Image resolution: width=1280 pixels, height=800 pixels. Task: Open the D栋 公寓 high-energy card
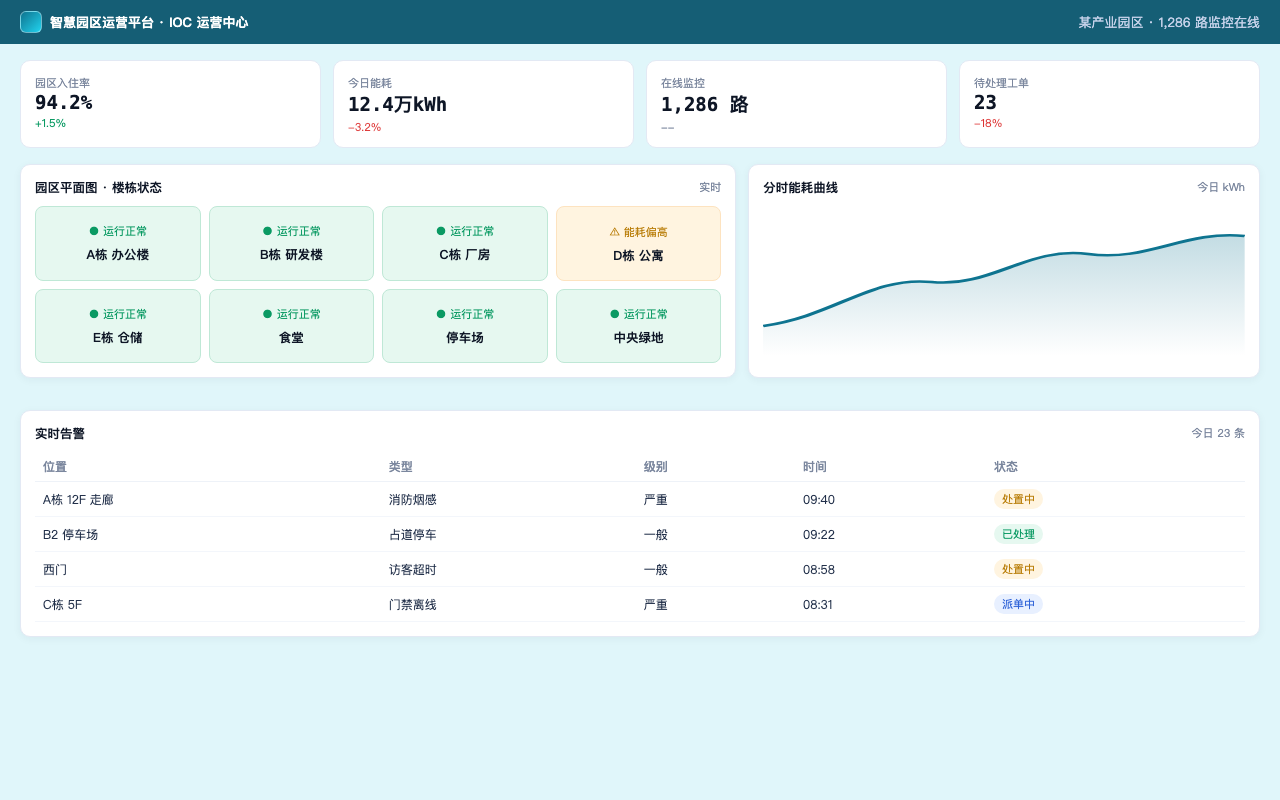[x=638, y=243]
